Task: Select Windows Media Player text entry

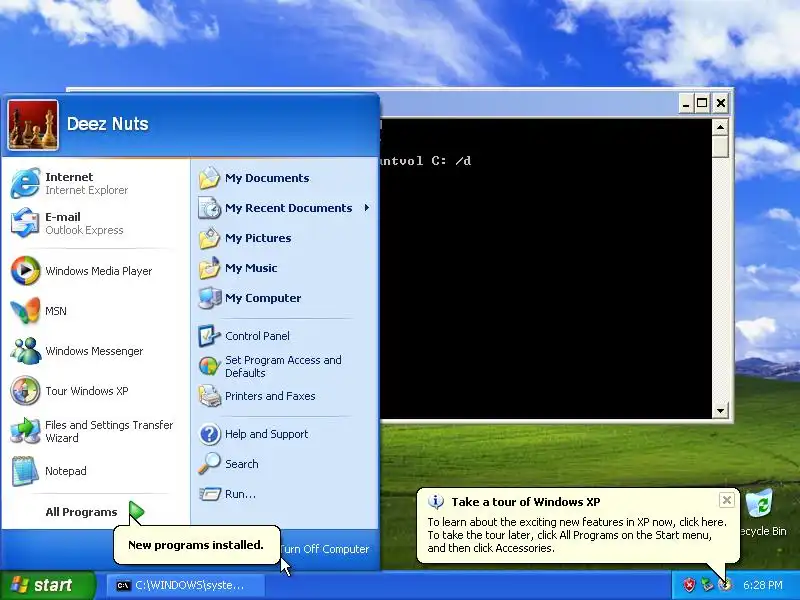Action: click(x=98, y=271)
